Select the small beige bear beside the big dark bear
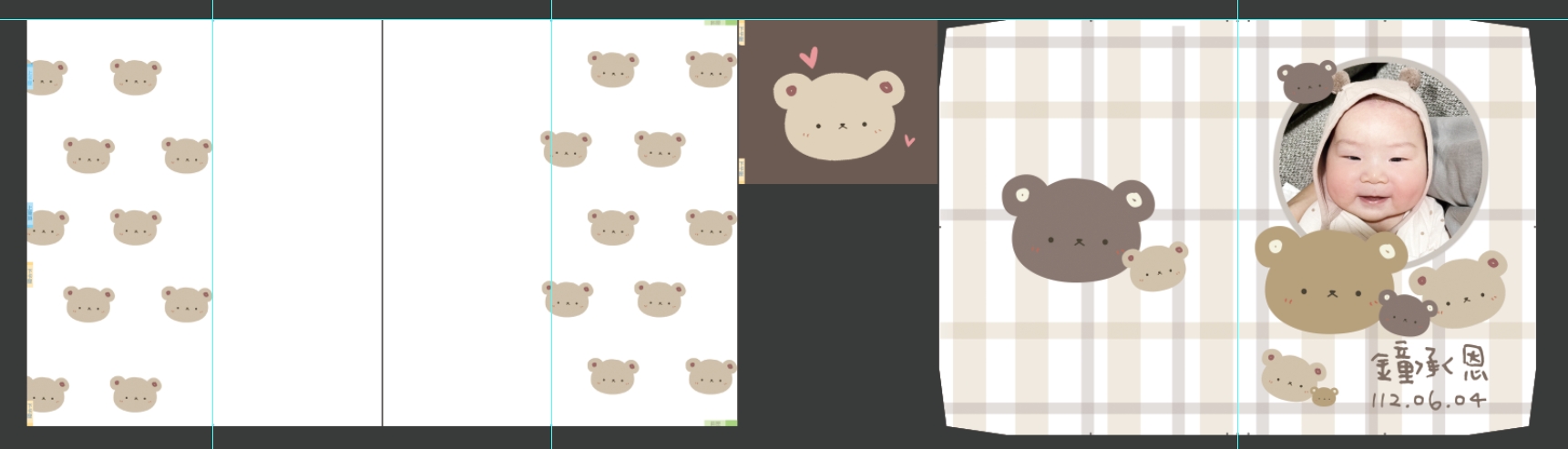Viewport: 1568px width, 449px height. click(x=1155, y=266)
